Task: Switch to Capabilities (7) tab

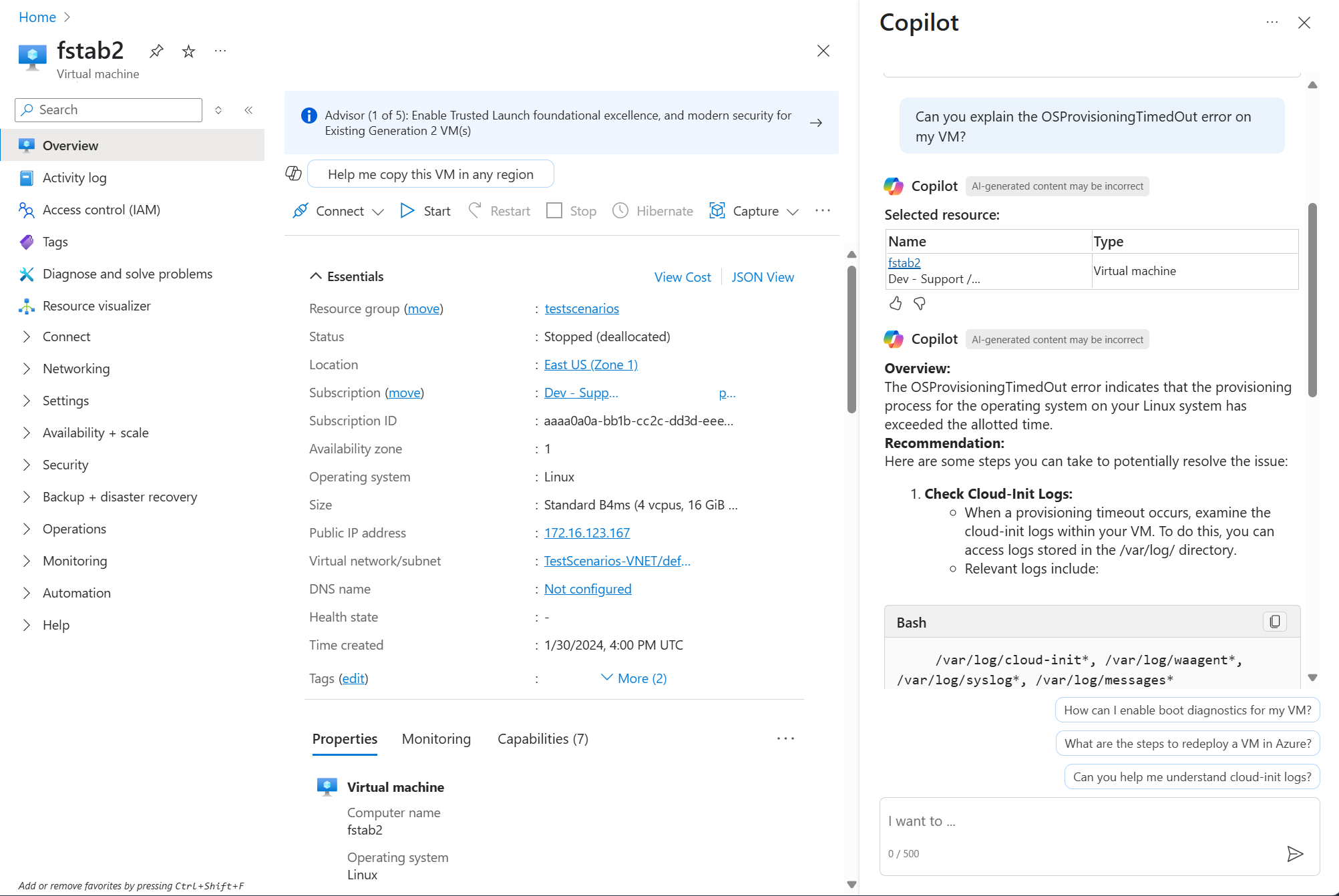Action: coord(542,739)
